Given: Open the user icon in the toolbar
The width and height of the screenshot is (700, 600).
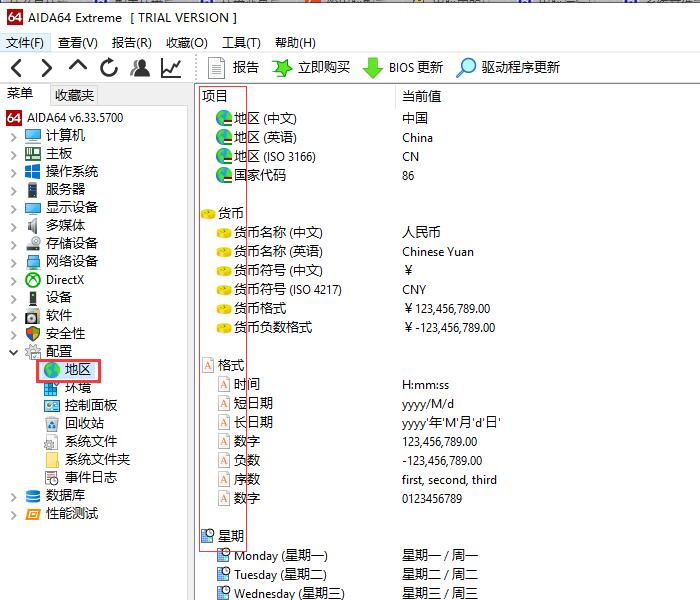Looking at the screenshot, I should (x=140, y=68).
